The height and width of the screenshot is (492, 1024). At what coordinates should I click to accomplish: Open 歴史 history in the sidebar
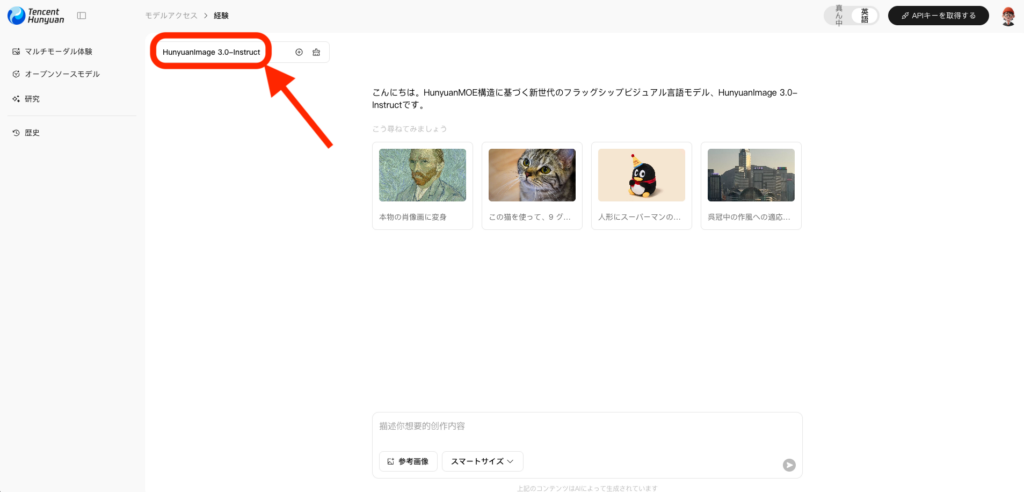[32, 133]
